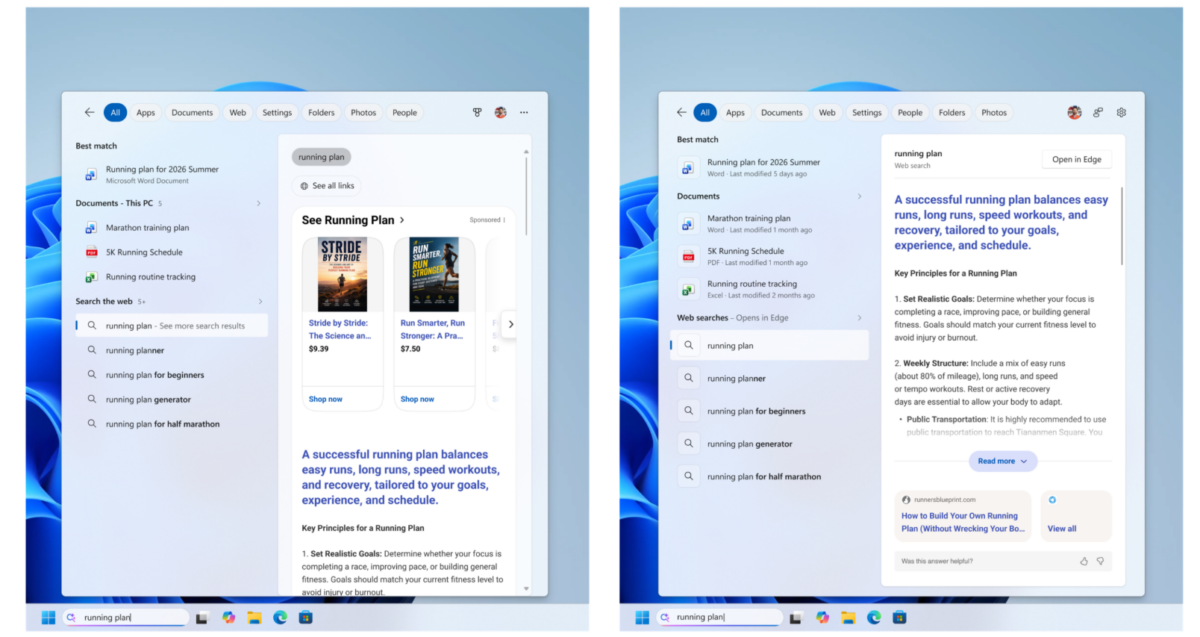Open Task View on right taskbar
Image resolution: width=1200 pixels, height=637 pixels.
click(796, 617)
